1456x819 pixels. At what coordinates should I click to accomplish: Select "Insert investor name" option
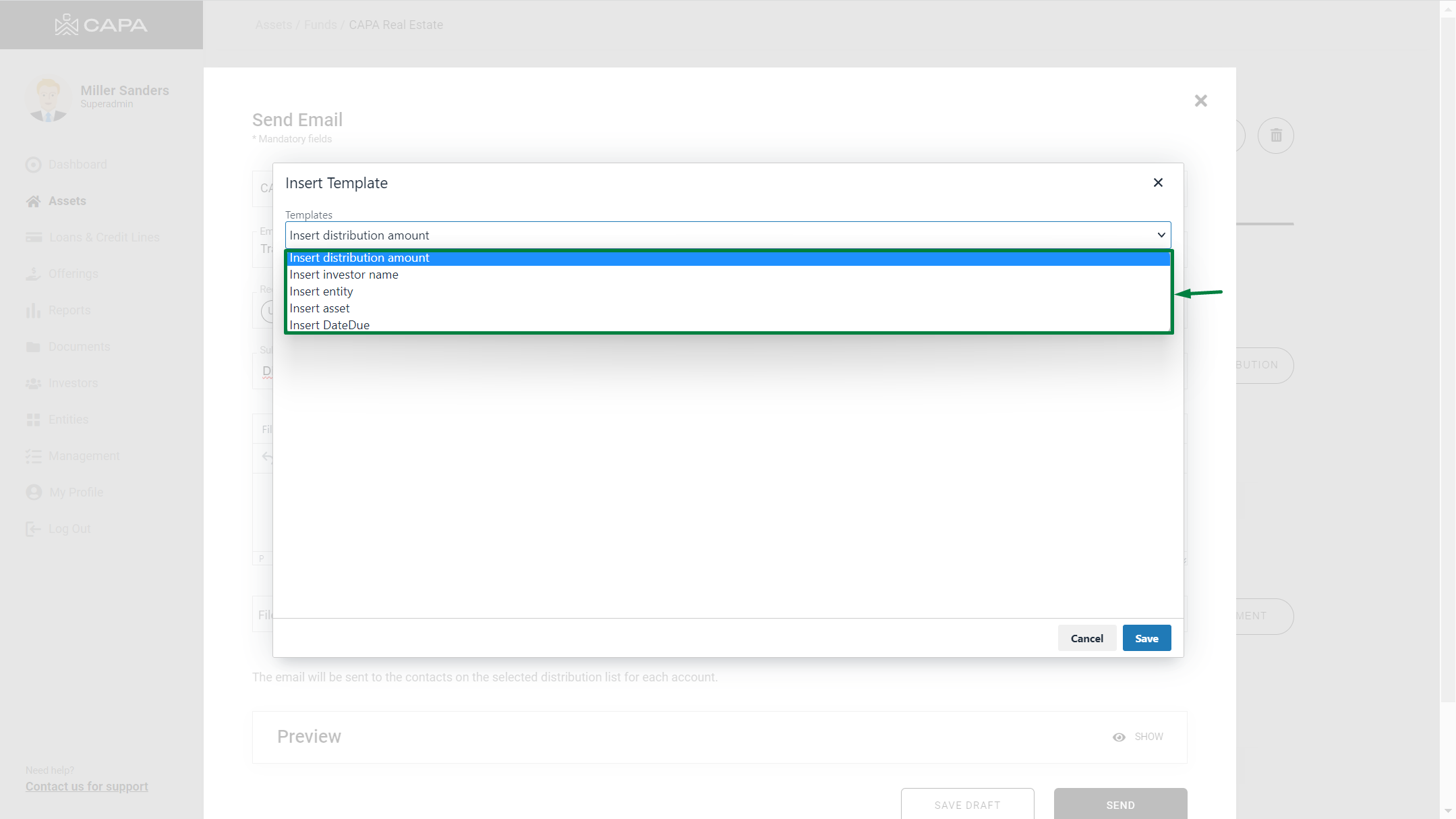tap(344, 275)
